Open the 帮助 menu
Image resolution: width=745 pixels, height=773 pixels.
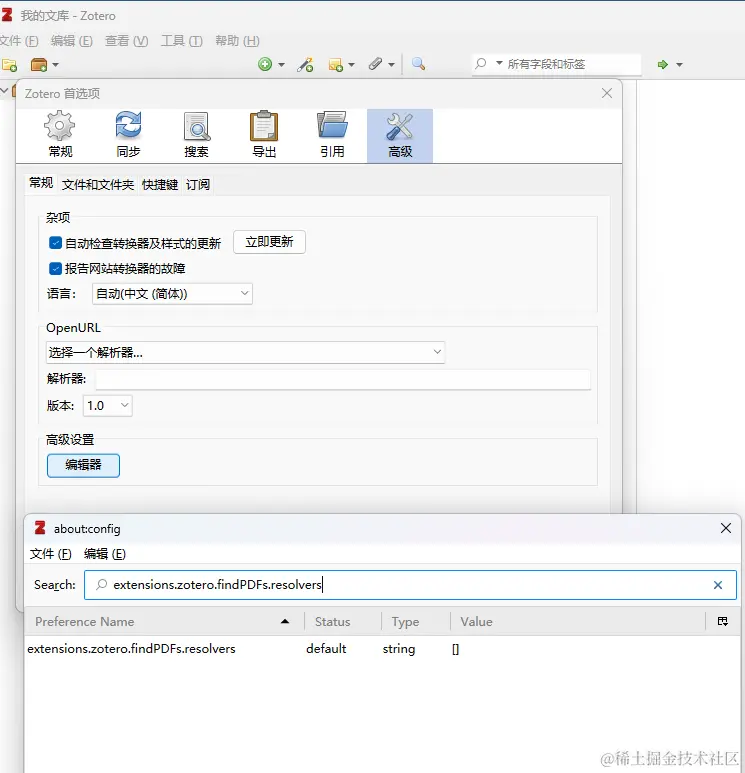(x=237, y=41)
